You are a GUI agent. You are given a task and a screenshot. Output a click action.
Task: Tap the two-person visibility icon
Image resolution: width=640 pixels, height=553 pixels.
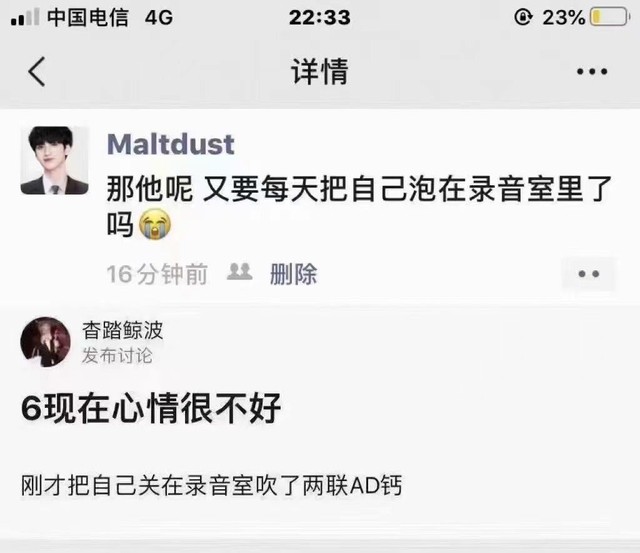(x=240, y=272)
